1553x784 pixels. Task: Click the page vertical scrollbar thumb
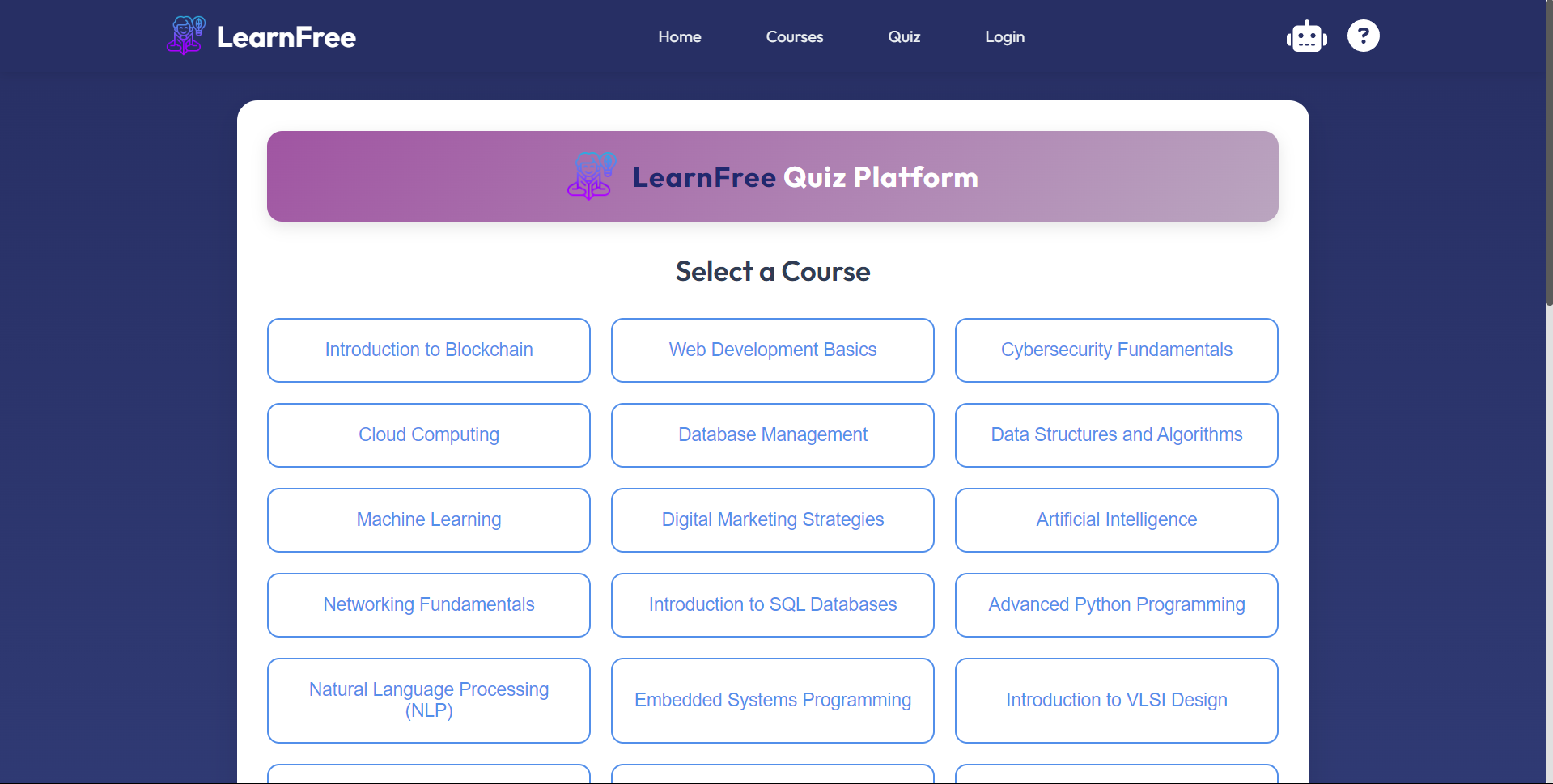(x=1549, y=153)
